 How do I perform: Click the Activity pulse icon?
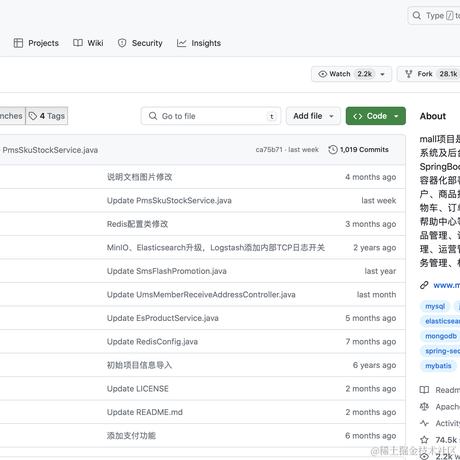coord(424,423)
